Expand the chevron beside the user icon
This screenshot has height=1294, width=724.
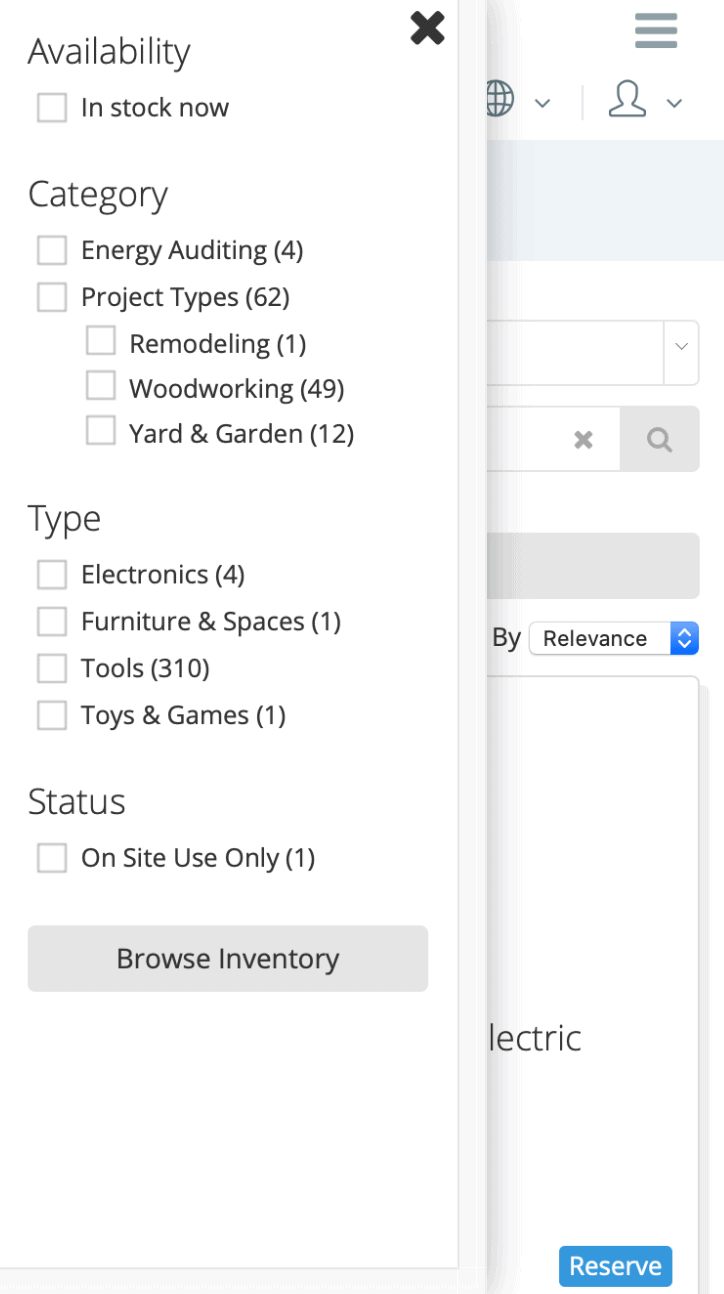(x=674, y=102)
